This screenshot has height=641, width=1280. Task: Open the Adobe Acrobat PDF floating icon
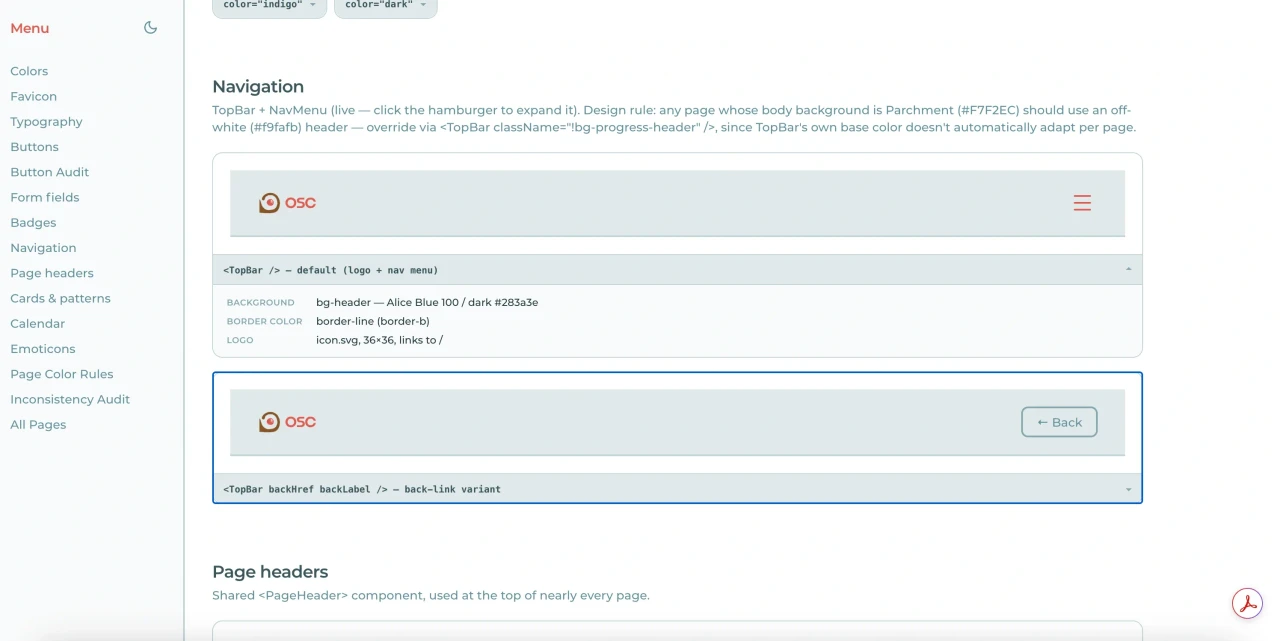pos(1247,604)
